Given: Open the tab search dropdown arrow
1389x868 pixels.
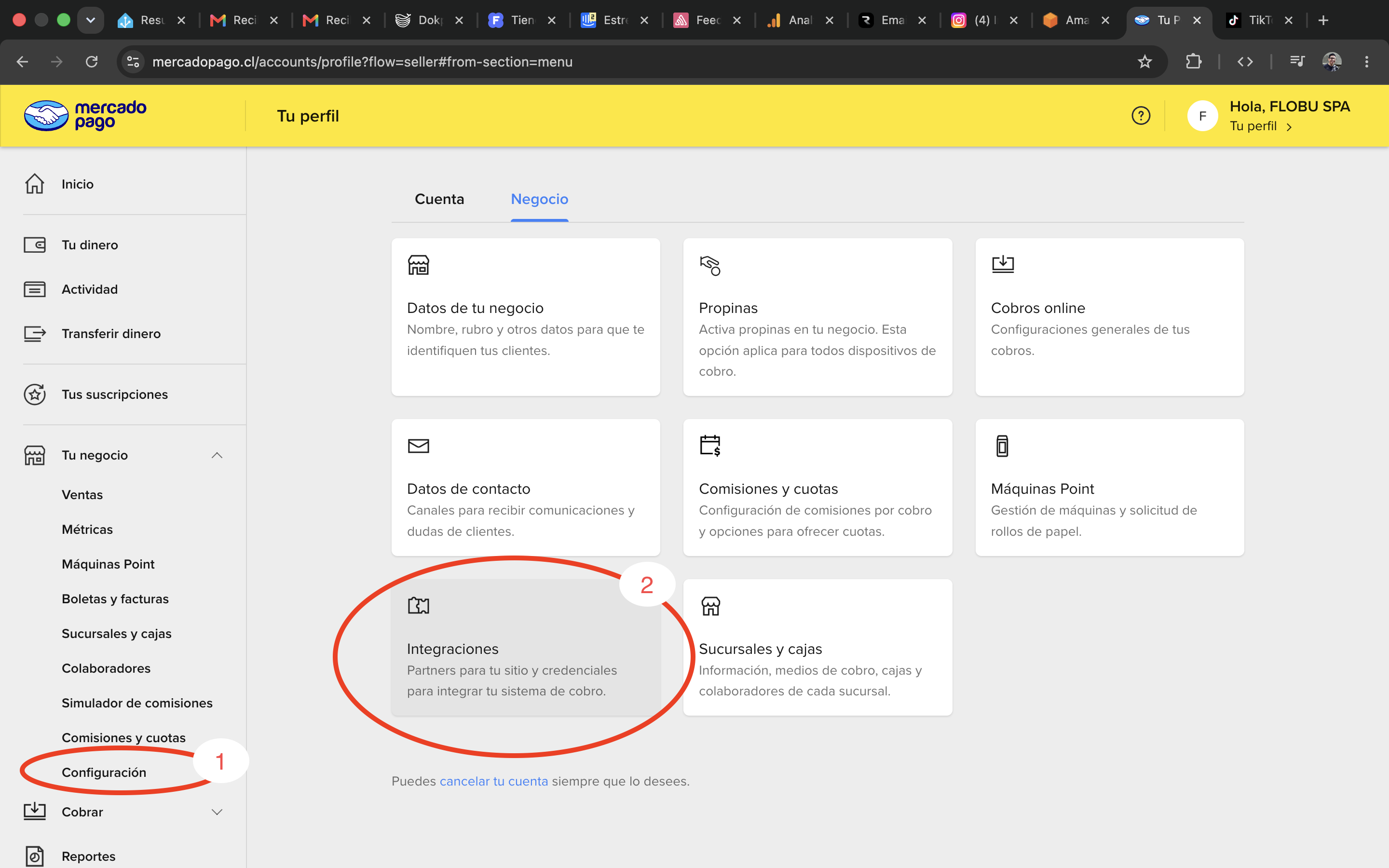Looking at the screenshot, I should [x=90, y=20].
